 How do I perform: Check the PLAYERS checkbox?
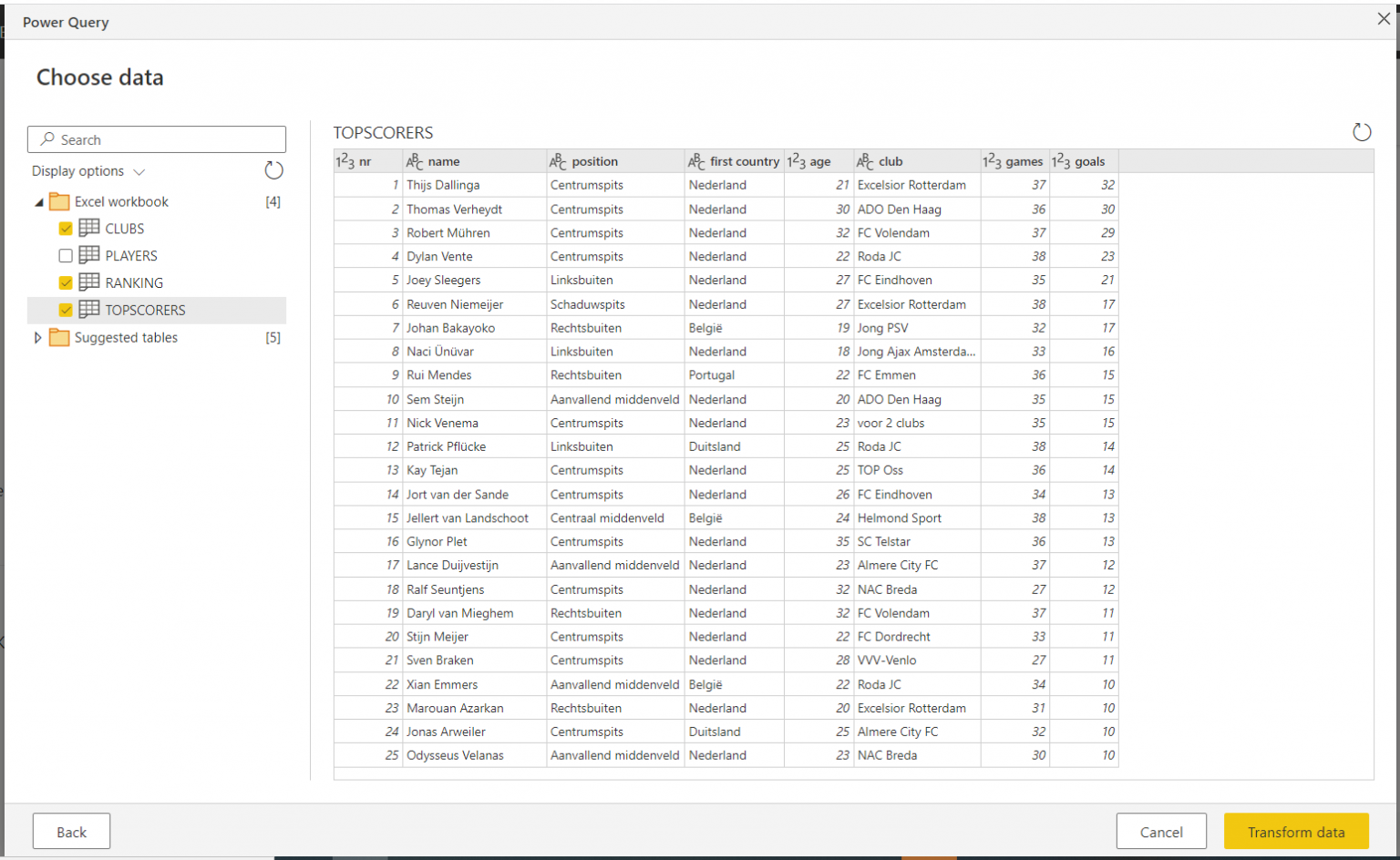pos(65,255)
